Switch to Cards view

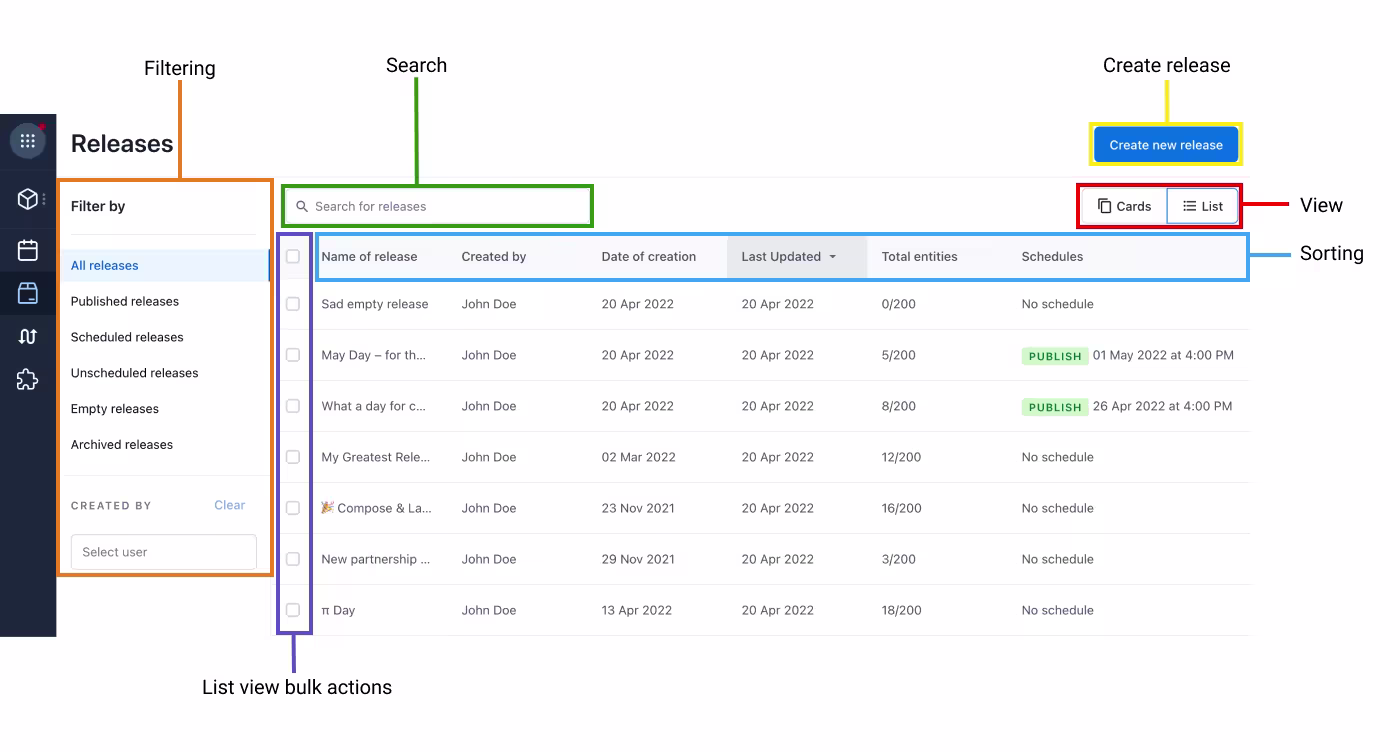tap(1125, 206)
